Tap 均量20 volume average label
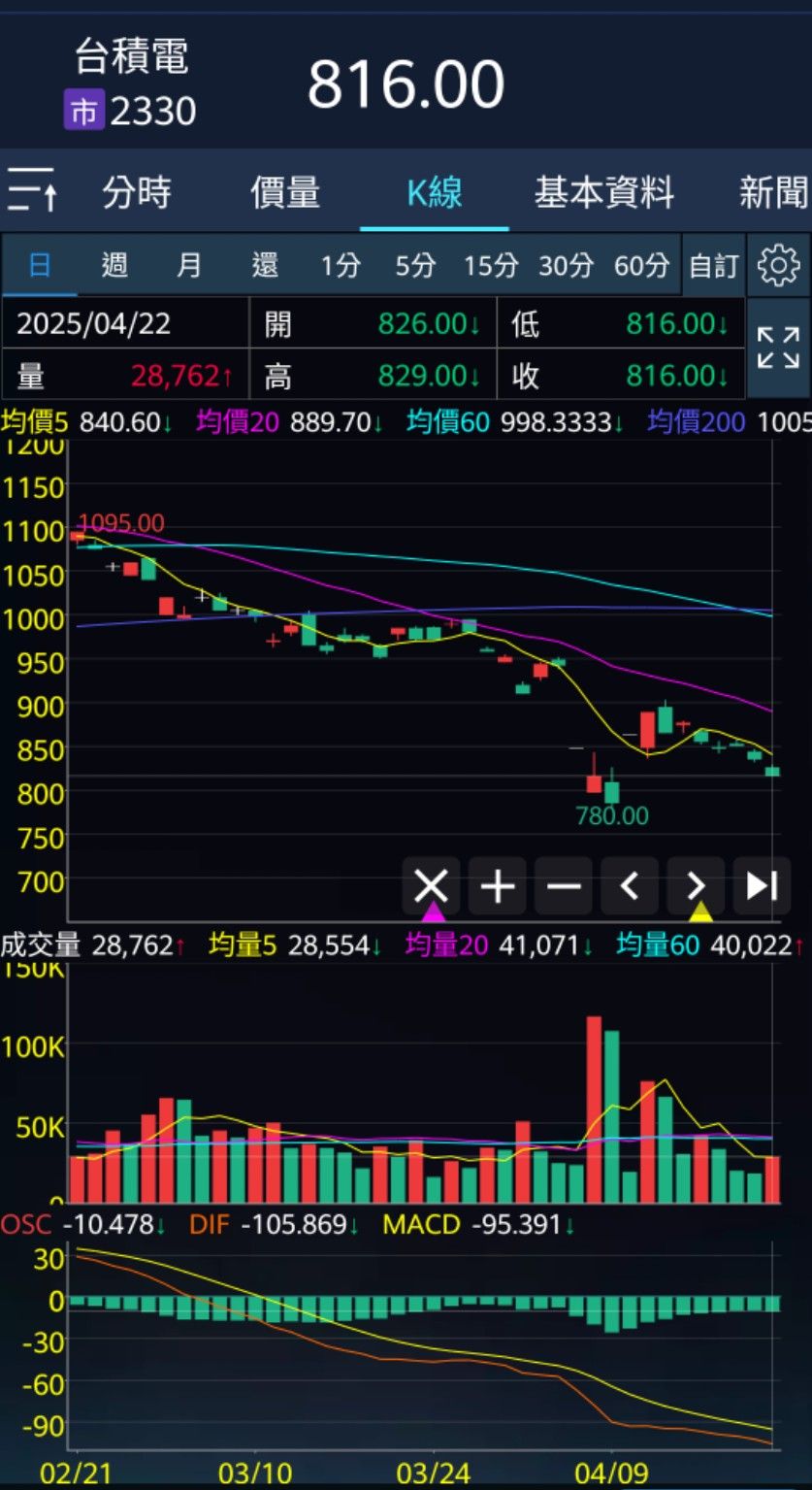 pyautogui.click(x=446, y=944)
